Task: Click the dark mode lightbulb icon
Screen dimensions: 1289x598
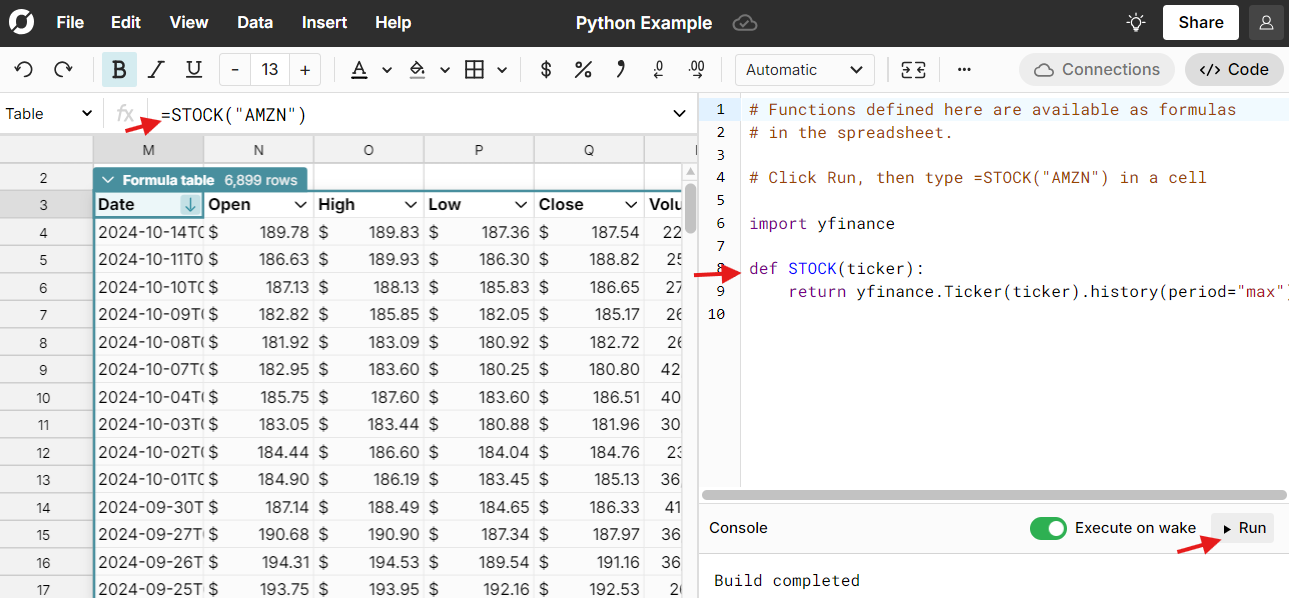Action: [1135, 21]
